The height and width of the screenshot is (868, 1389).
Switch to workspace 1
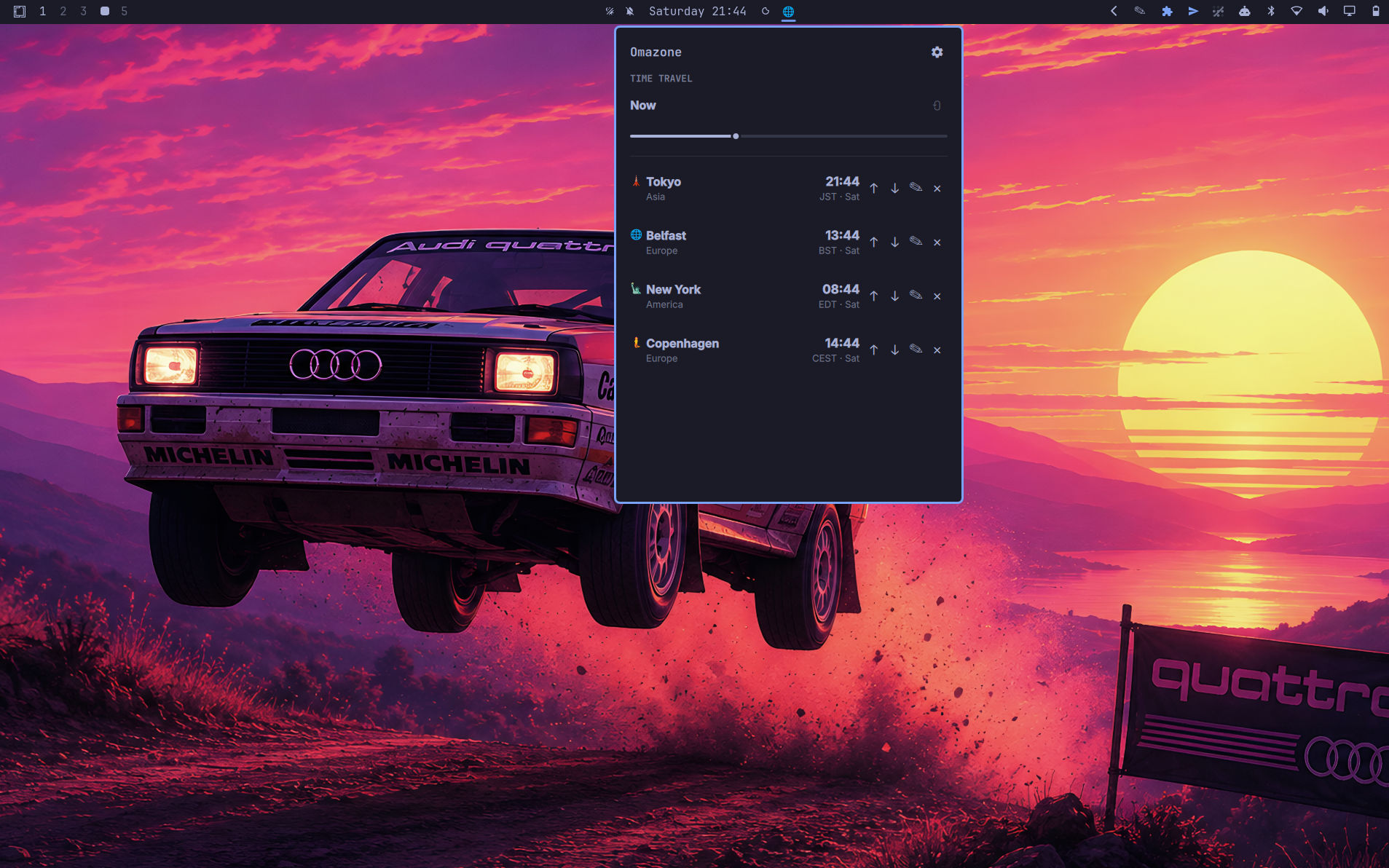coord(43,11)
